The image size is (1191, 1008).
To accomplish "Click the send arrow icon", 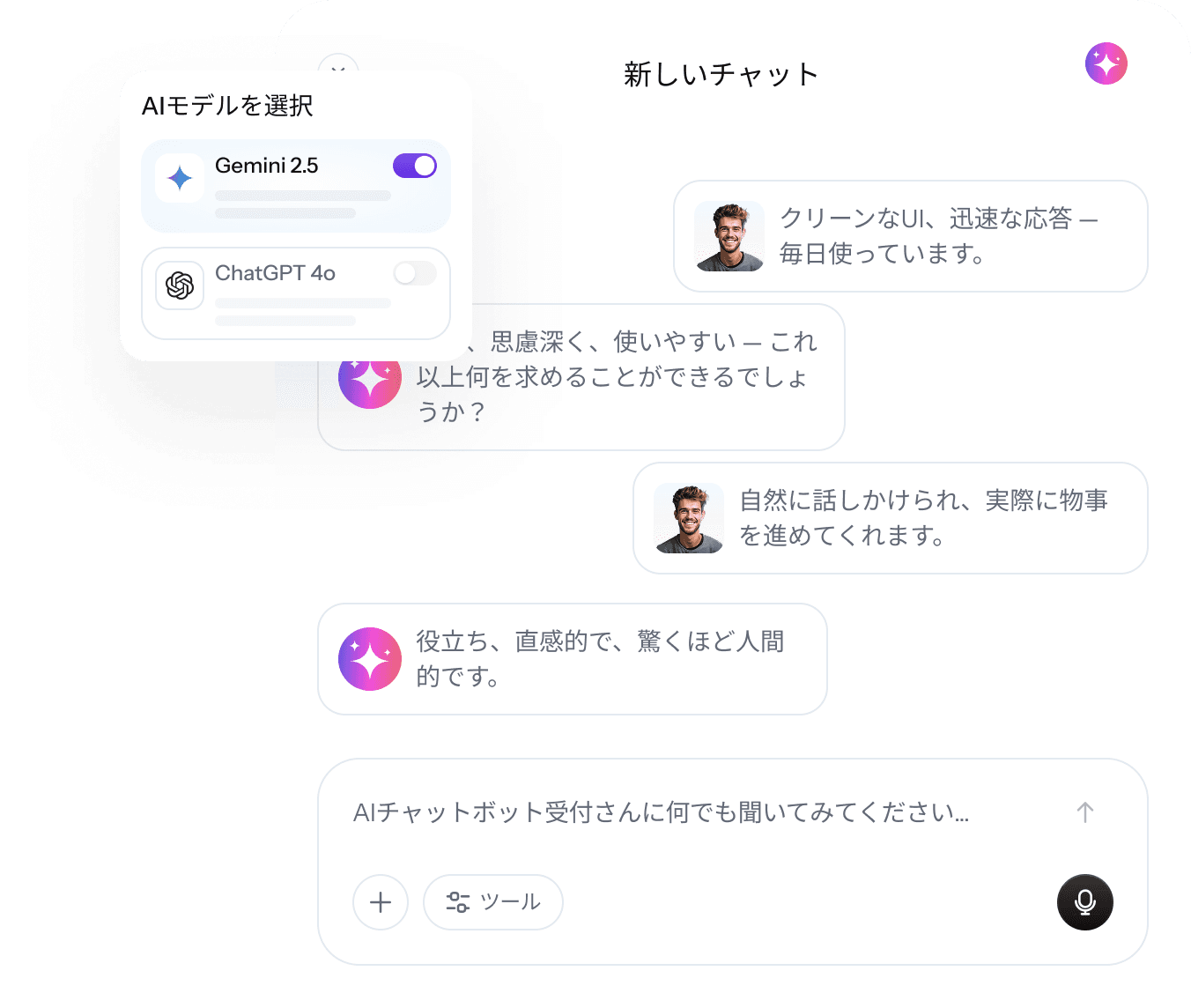I will tap(1084, 812).
